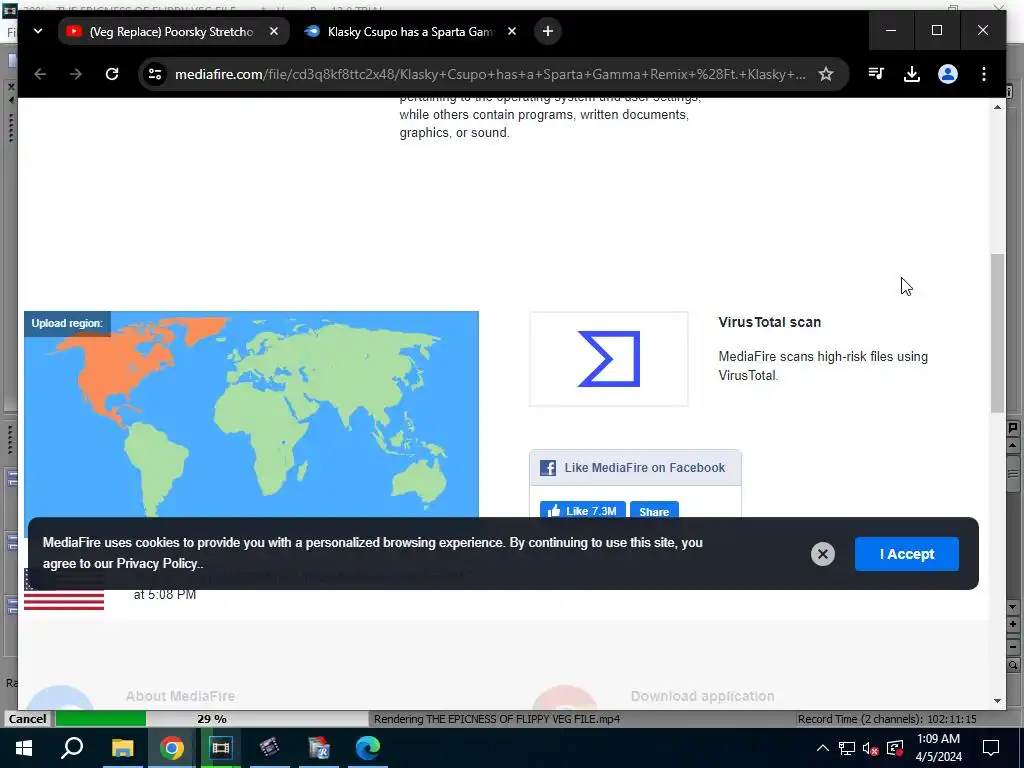Image resolution: width=1024 pixels, height=768 pixels.
Task: Open Chrome downloads icon
Action: pos(912,74)
